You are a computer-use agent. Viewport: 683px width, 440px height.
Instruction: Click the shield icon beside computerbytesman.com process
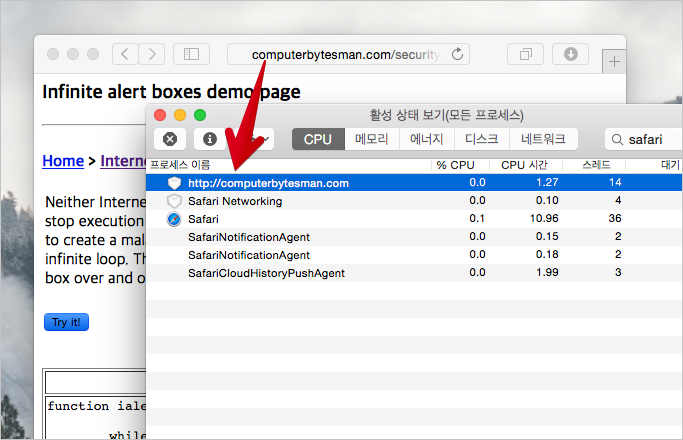click(x=174, y=183)
